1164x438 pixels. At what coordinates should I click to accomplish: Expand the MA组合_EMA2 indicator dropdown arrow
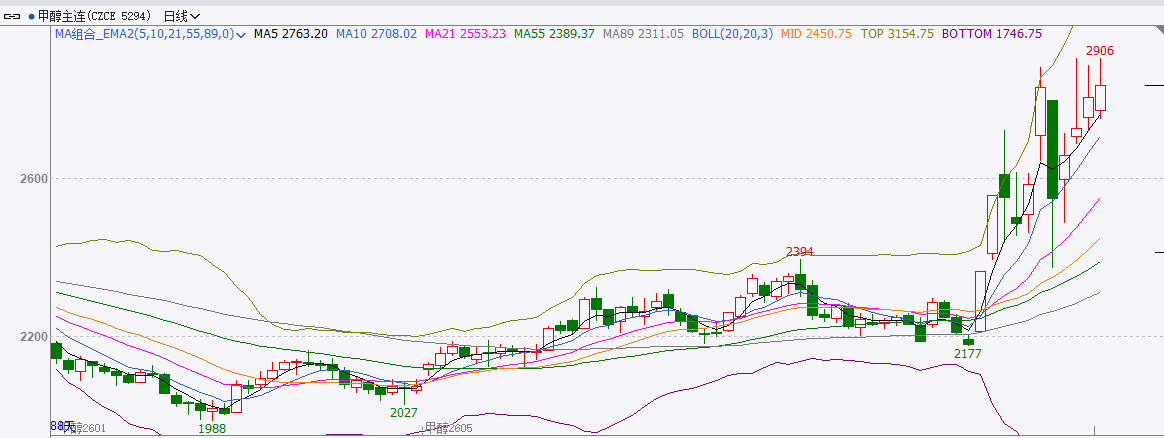(x=241, y=35)
